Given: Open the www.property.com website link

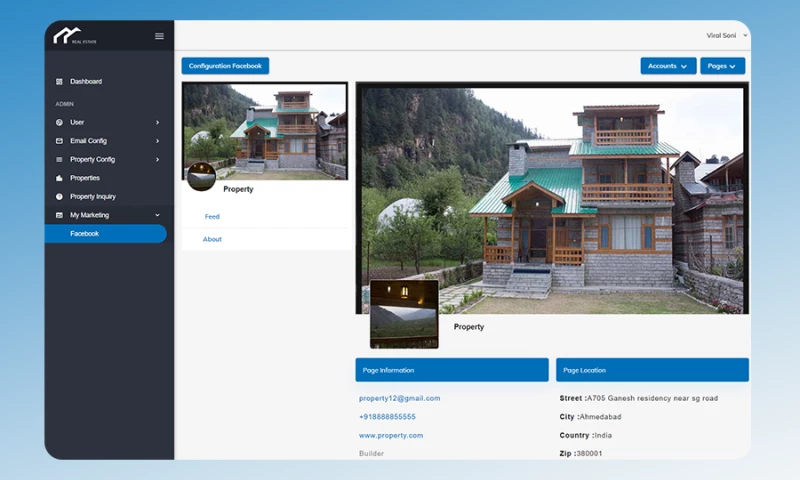Looking at the screenshot, I should click(x=391, y=436).
